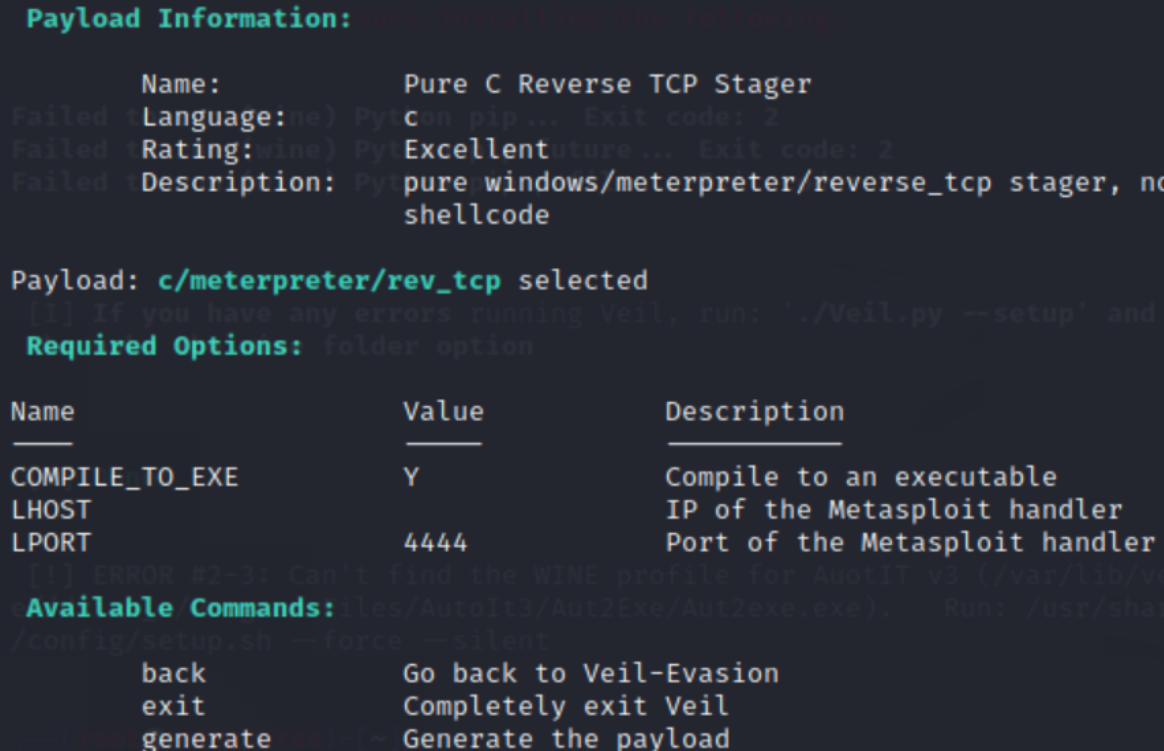This screenshot has height=751, width=1164.
Task: Click the COMPILE_TO_EXE value 'Y'
Action: 411,477
